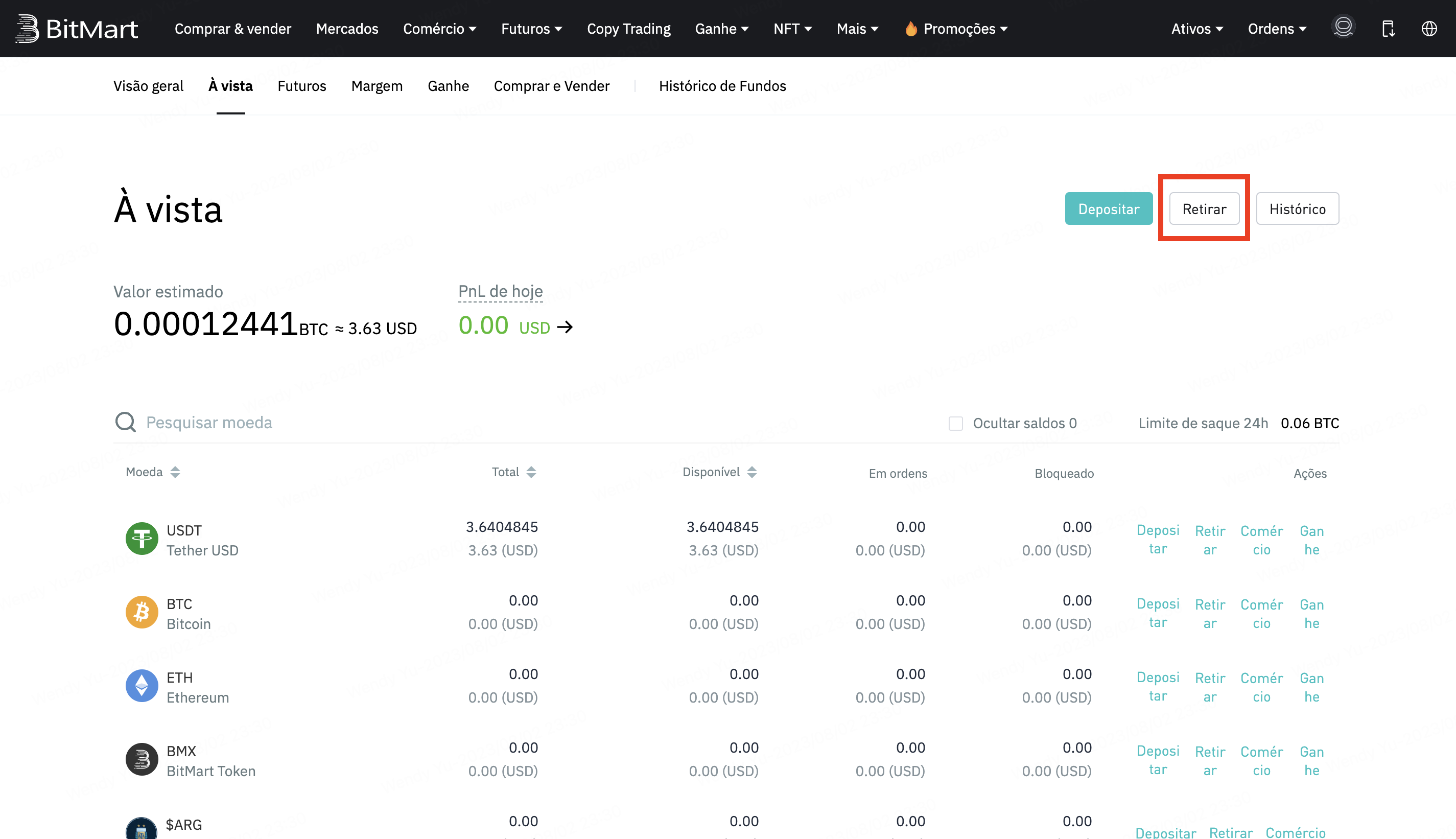Click the ETH Ethereum coin icon
This screenshot has width=1456, height=839.
point(142,686)
